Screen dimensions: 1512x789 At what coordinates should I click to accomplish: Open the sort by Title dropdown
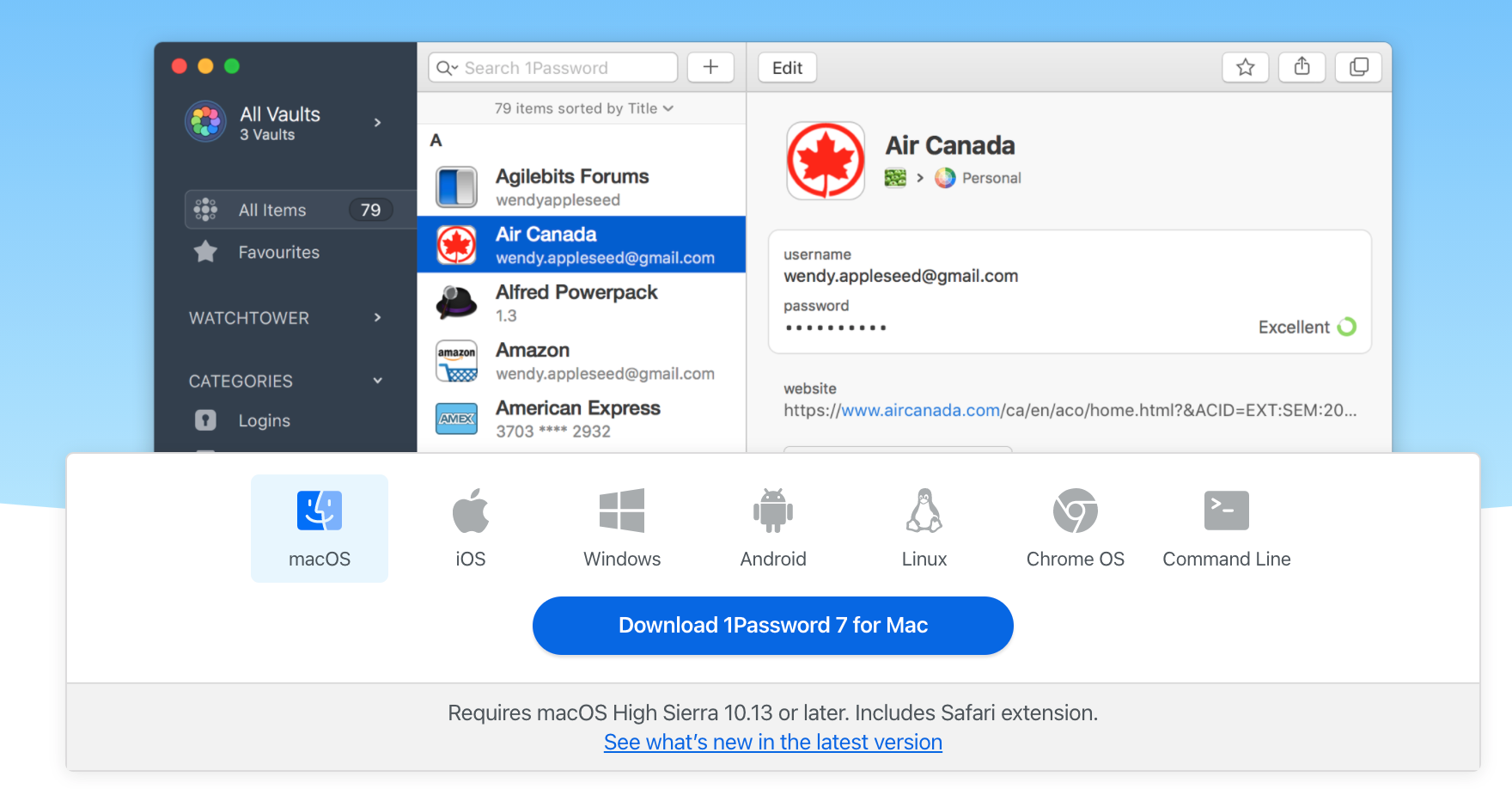(584, 108)
